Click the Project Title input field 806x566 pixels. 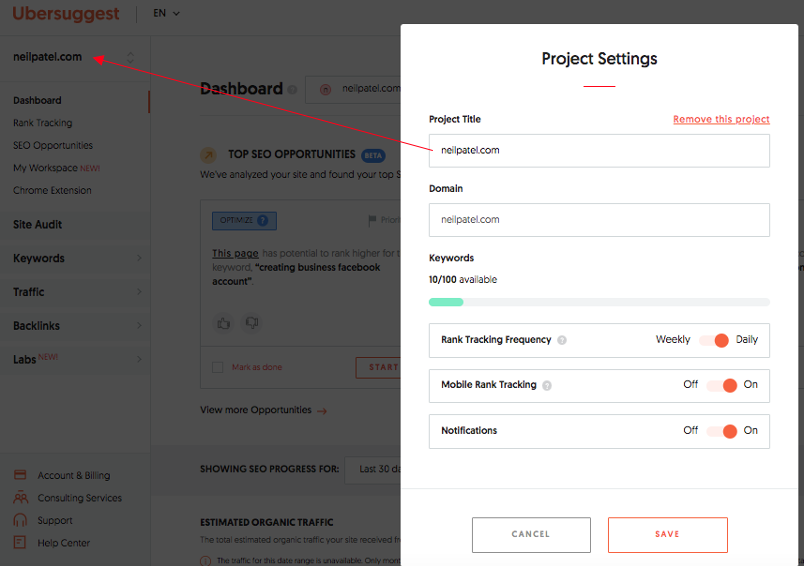click(x=599, y=151)
